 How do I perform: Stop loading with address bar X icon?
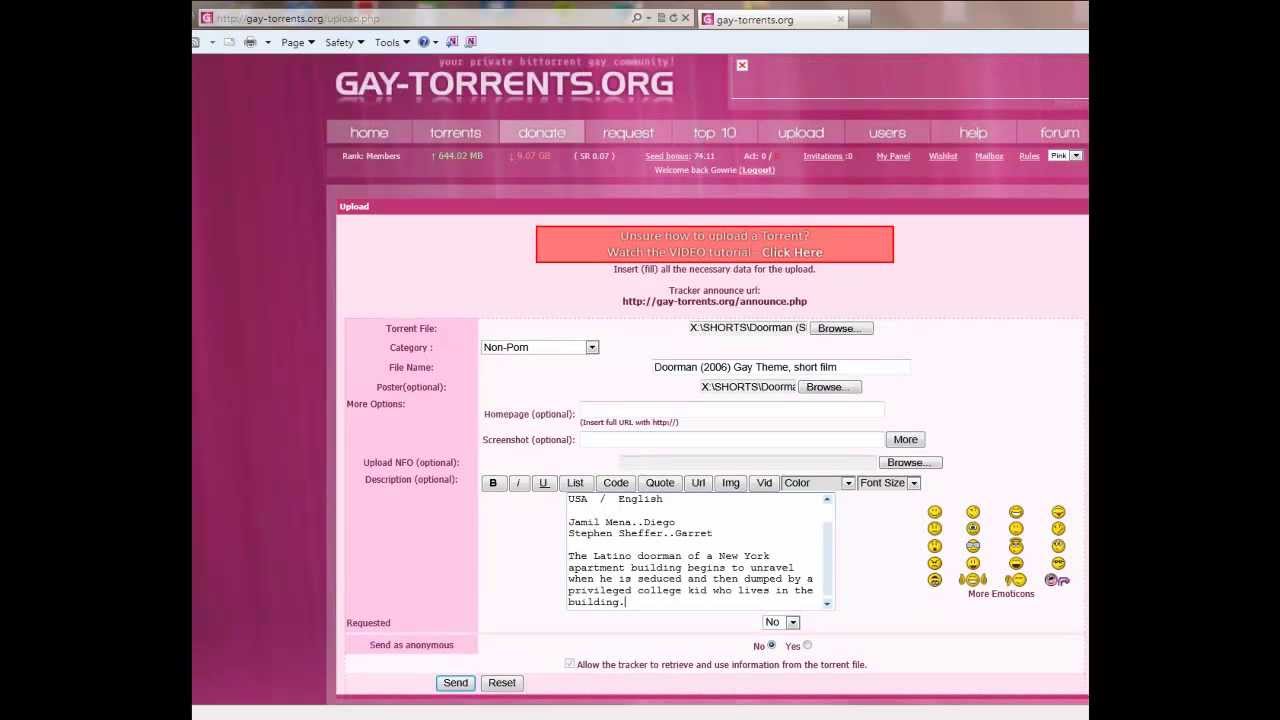point(686,18)
